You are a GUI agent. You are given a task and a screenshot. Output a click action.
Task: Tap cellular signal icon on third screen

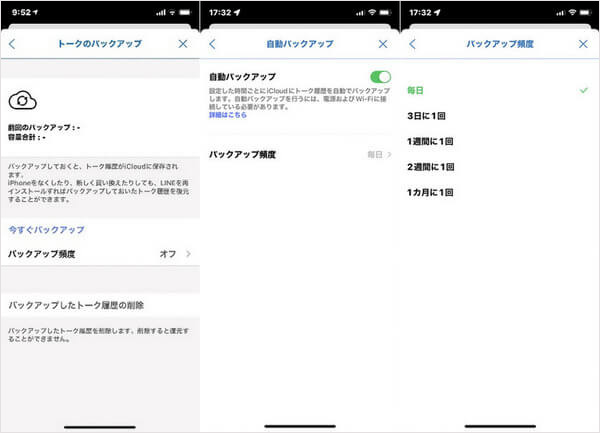coord(561,13)
